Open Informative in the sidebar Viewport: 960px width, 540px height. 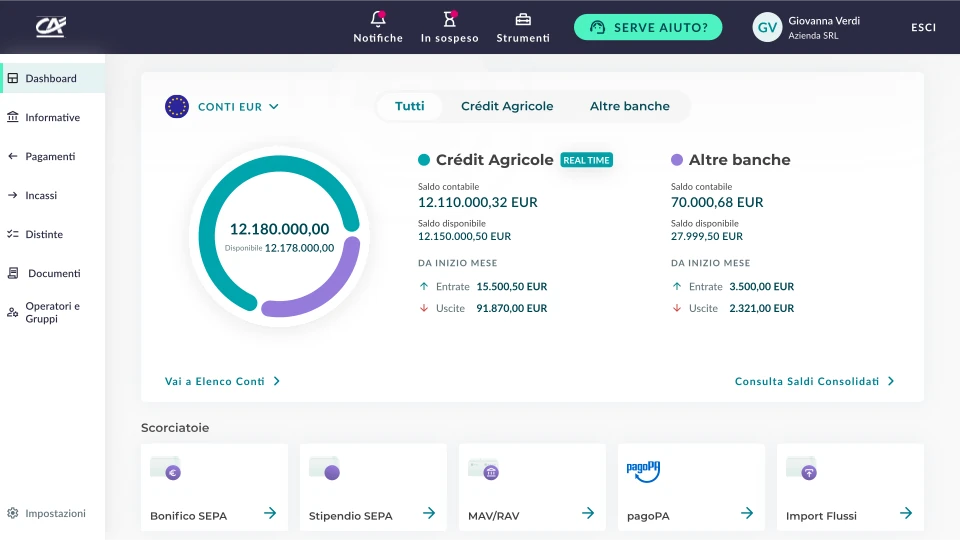pyautogui.click(x=53, y=117)
